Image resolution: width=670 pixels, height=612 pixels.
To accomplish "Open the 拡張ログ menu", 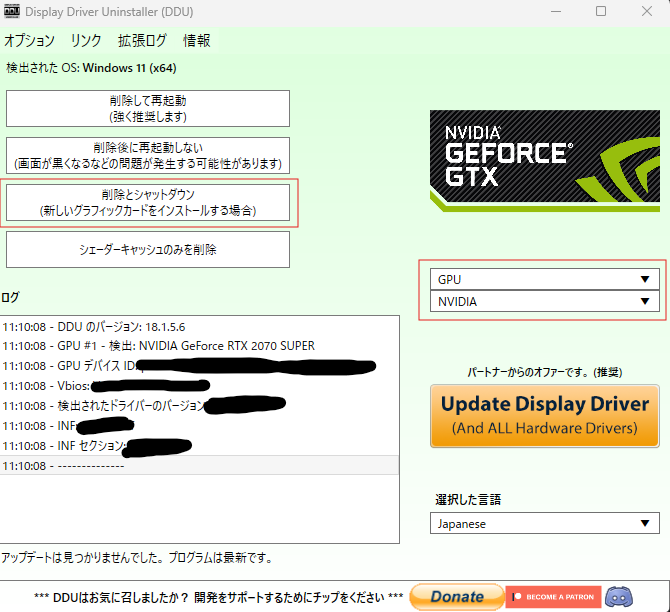I will click(142, 41).
